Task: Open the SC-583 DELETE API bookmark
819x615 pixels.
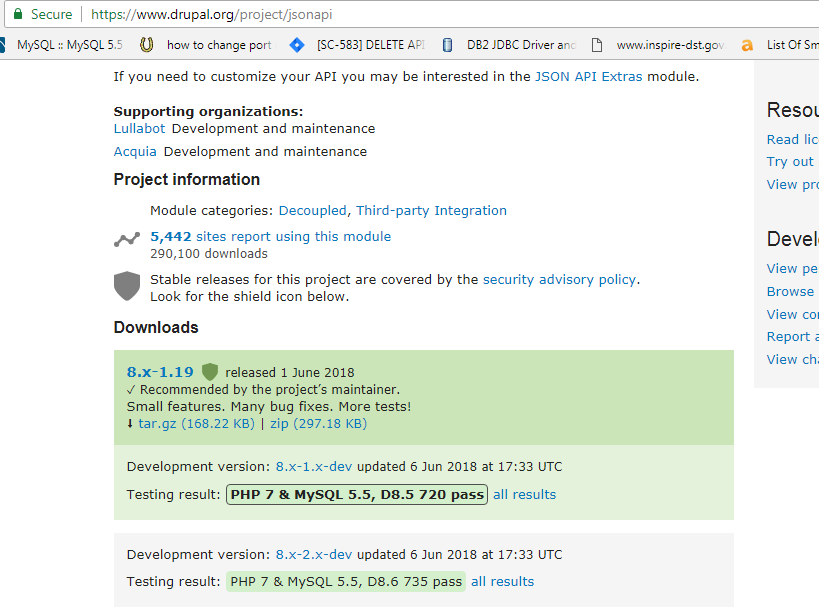Action: (357, 45)
